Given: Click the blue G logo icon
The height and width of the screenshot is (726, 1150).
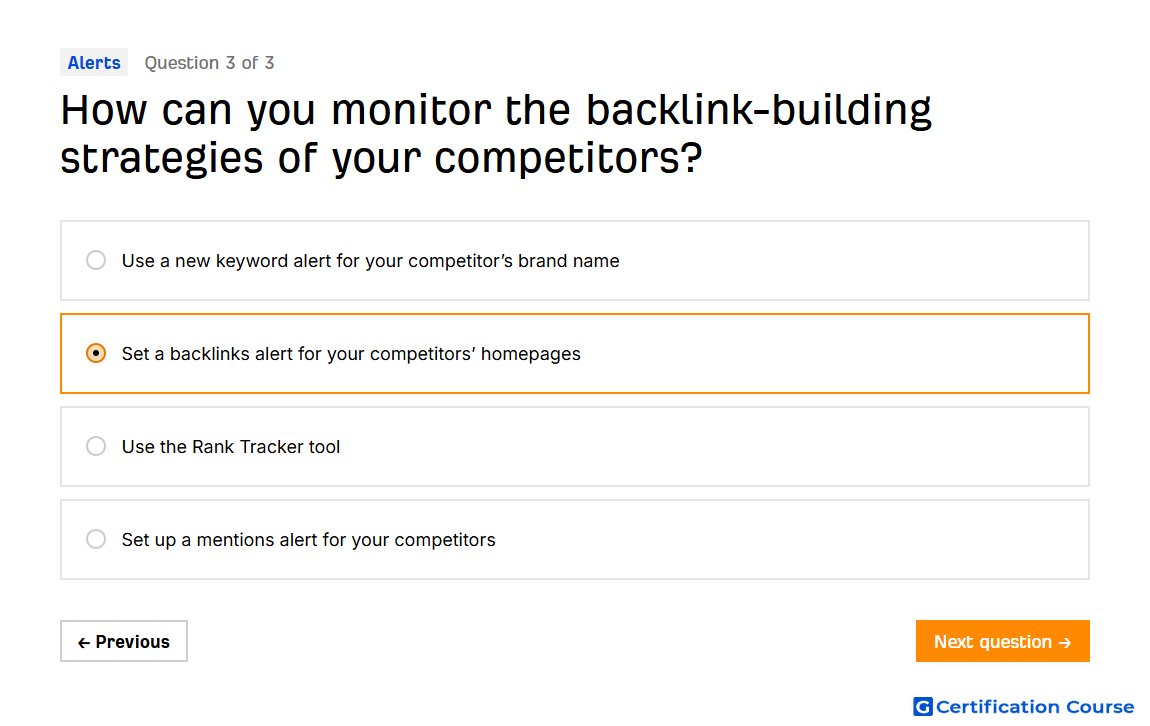Looking at the screenshot, I should 923,706.
